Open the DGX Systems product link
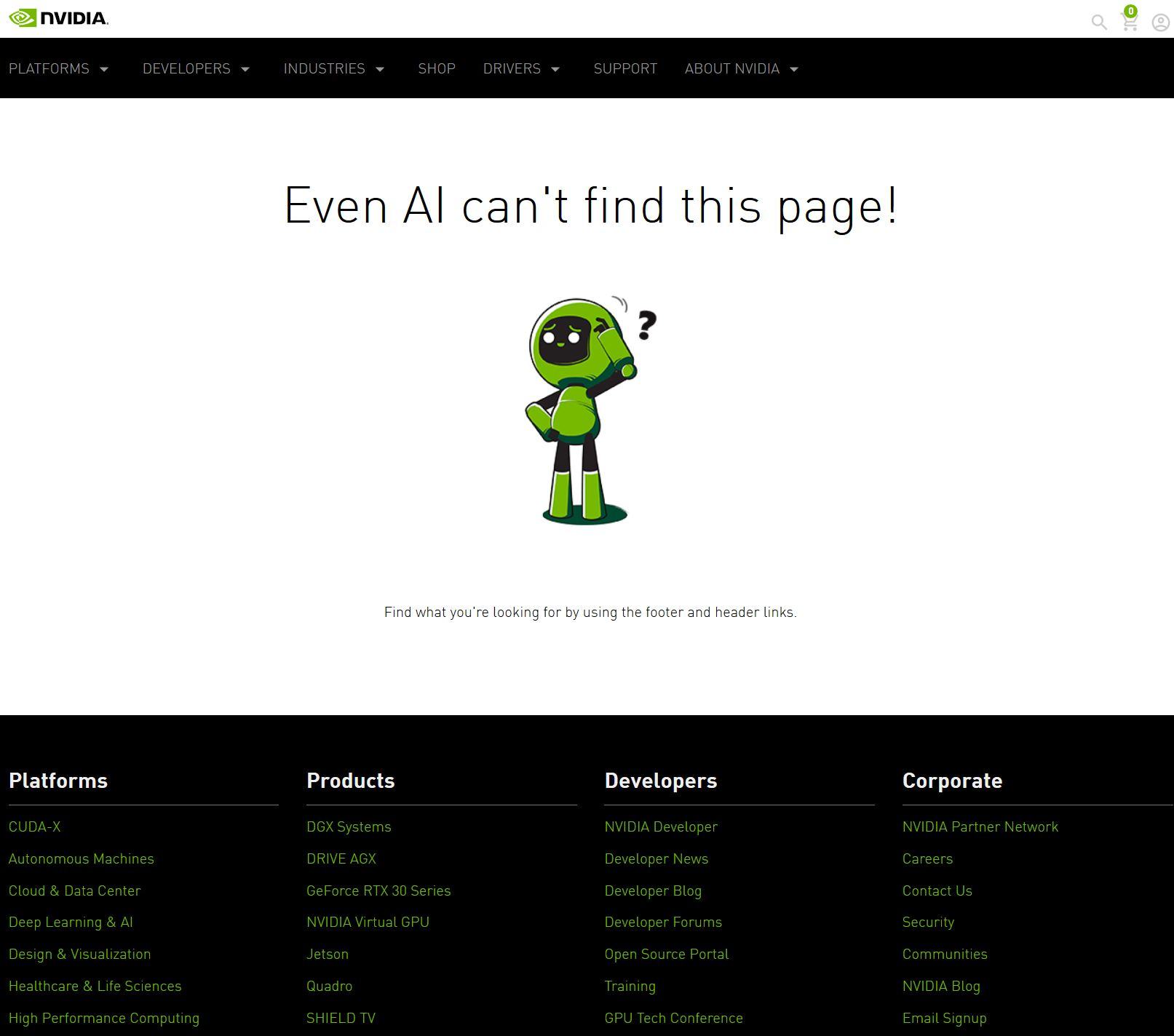This screenshot has height=1036, width=1174. (x=349, y=826)
